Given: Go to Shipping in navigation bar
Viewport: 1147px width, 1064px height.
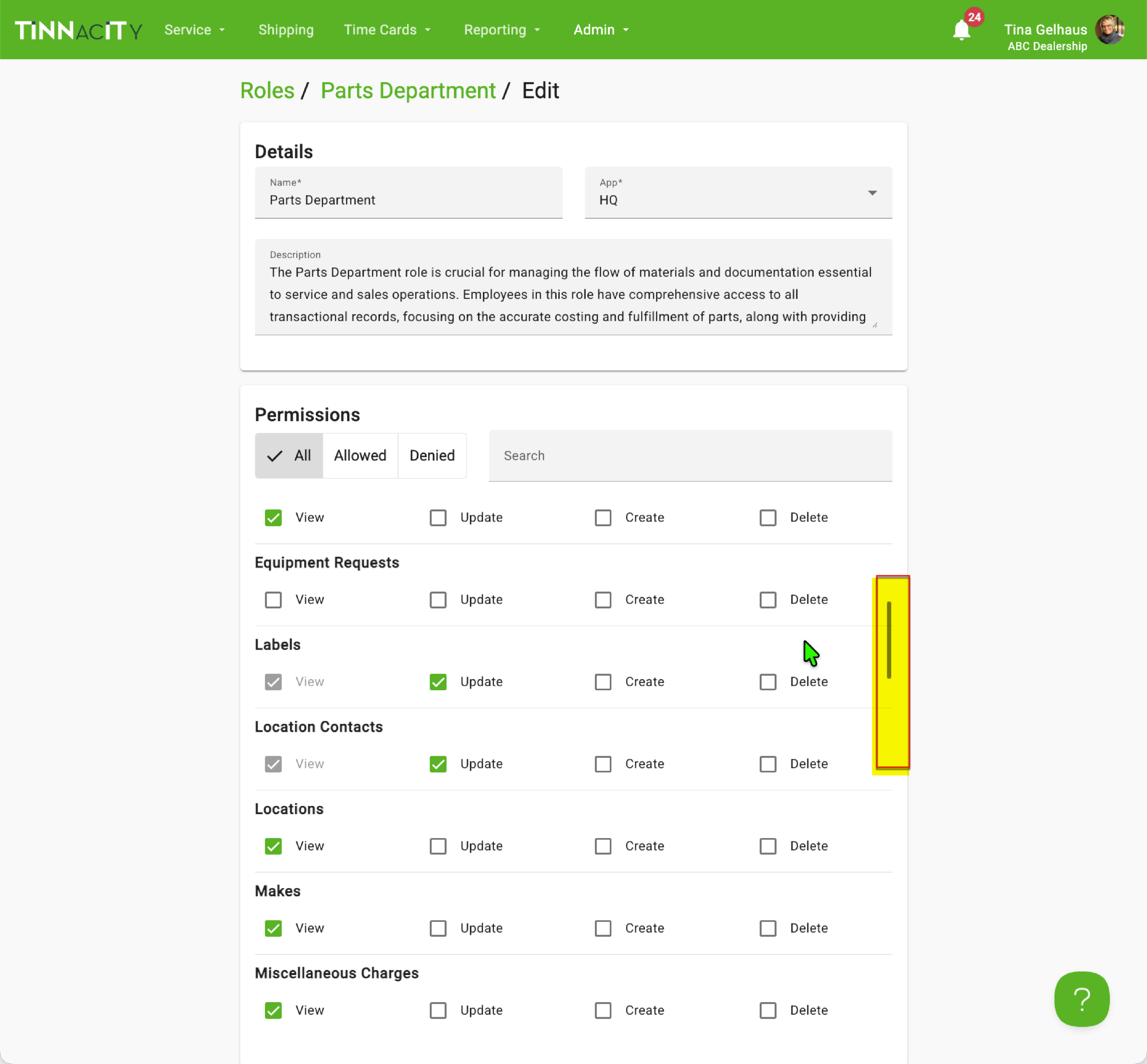Looking at the screenshot, I should click(286, 30).
